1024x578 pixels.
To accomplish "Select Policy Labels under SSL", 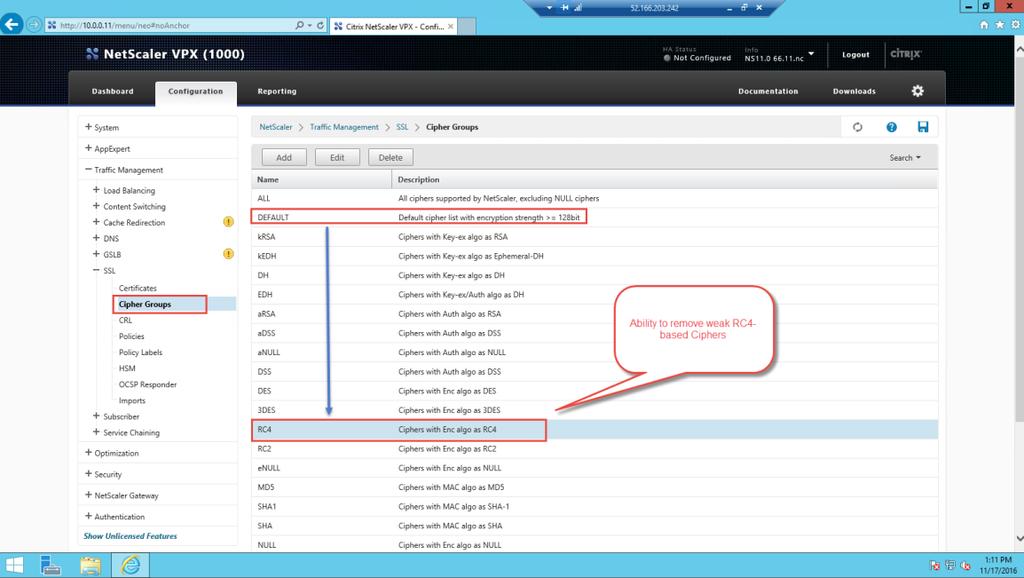I will click(140, 352).
